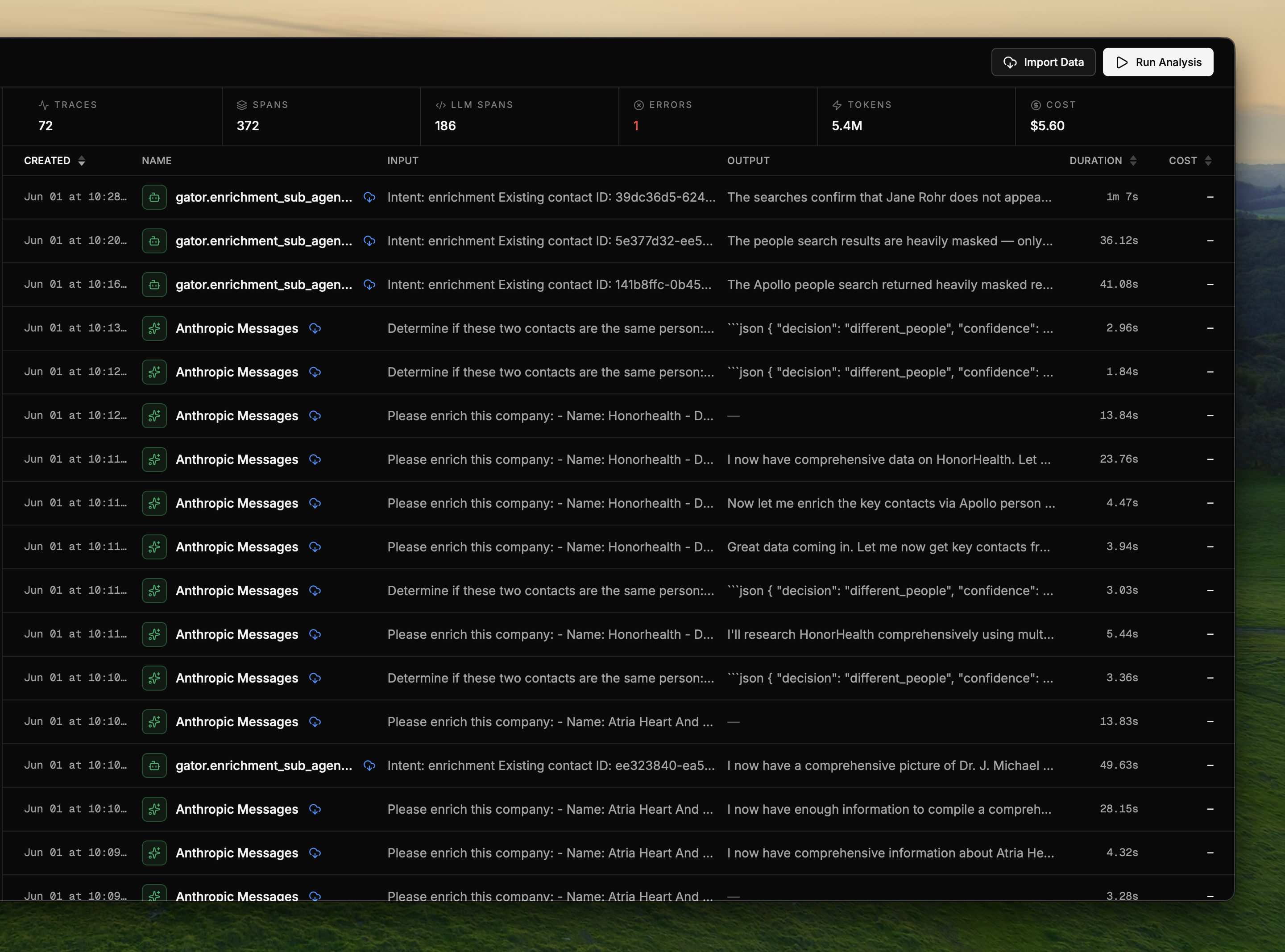Screen dimensions: 1285x952
Task: Click the agent icon in the 1m 7s row
Action: click(x=154, y=197)
